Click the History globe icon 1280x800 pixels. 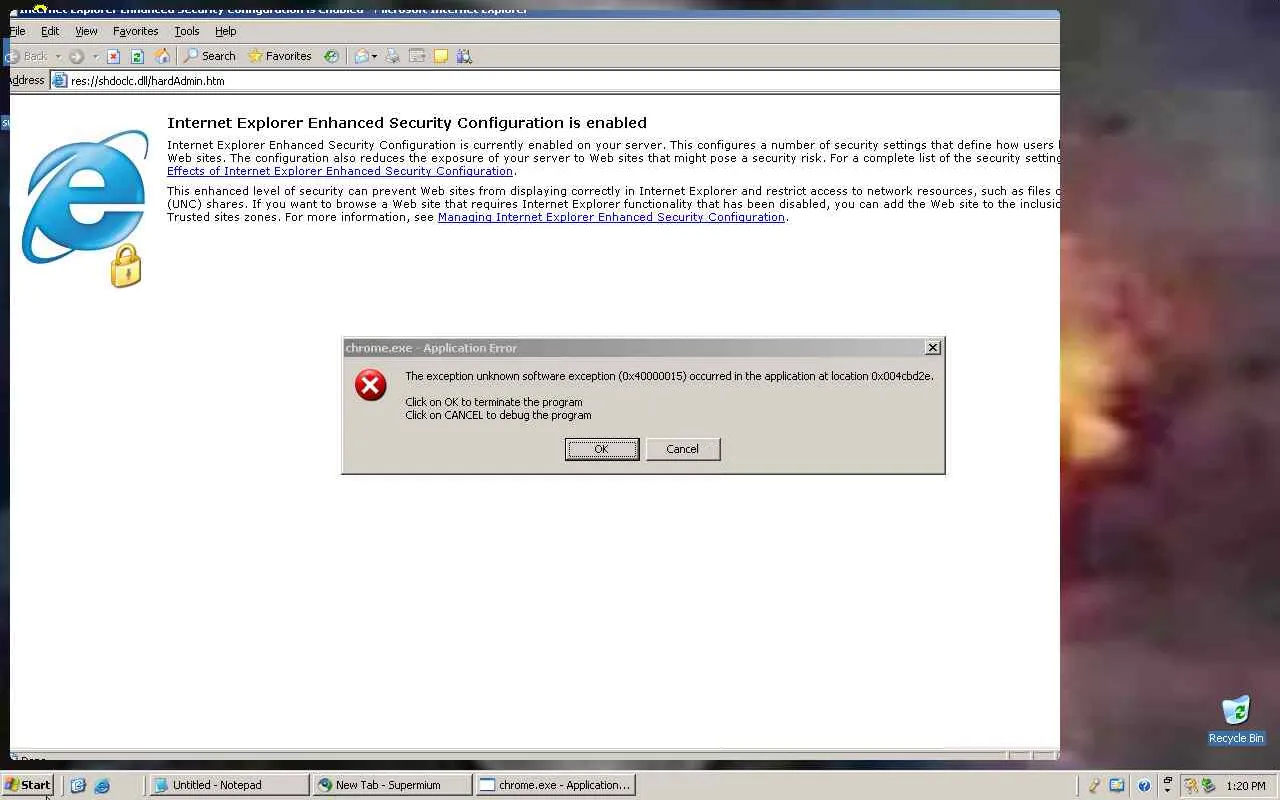[331, 56]
